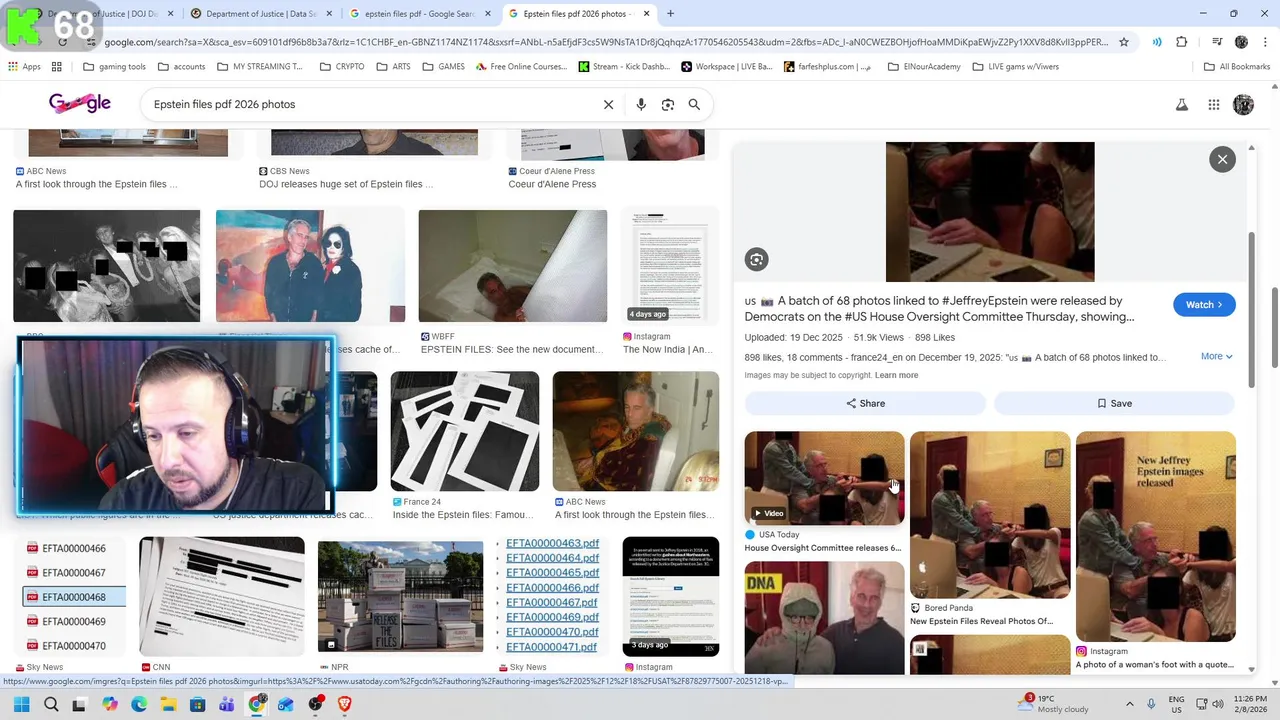Open Free Online Courses bookmark
This screenshot has height=720, width=1280.
pos(521,67)
